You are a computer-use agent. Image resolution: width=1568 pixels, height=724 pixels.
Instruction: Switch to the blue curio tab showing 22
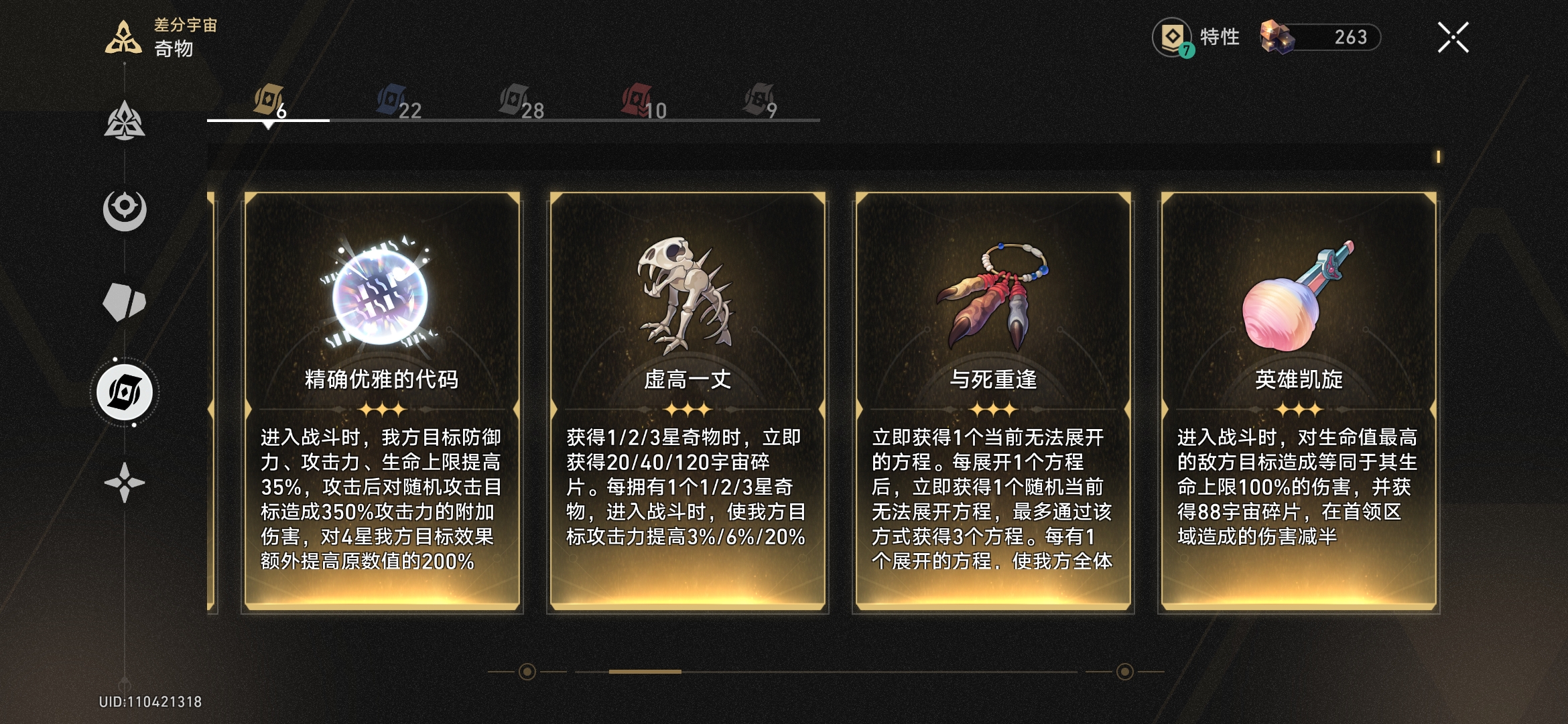(x=399, y=102)
